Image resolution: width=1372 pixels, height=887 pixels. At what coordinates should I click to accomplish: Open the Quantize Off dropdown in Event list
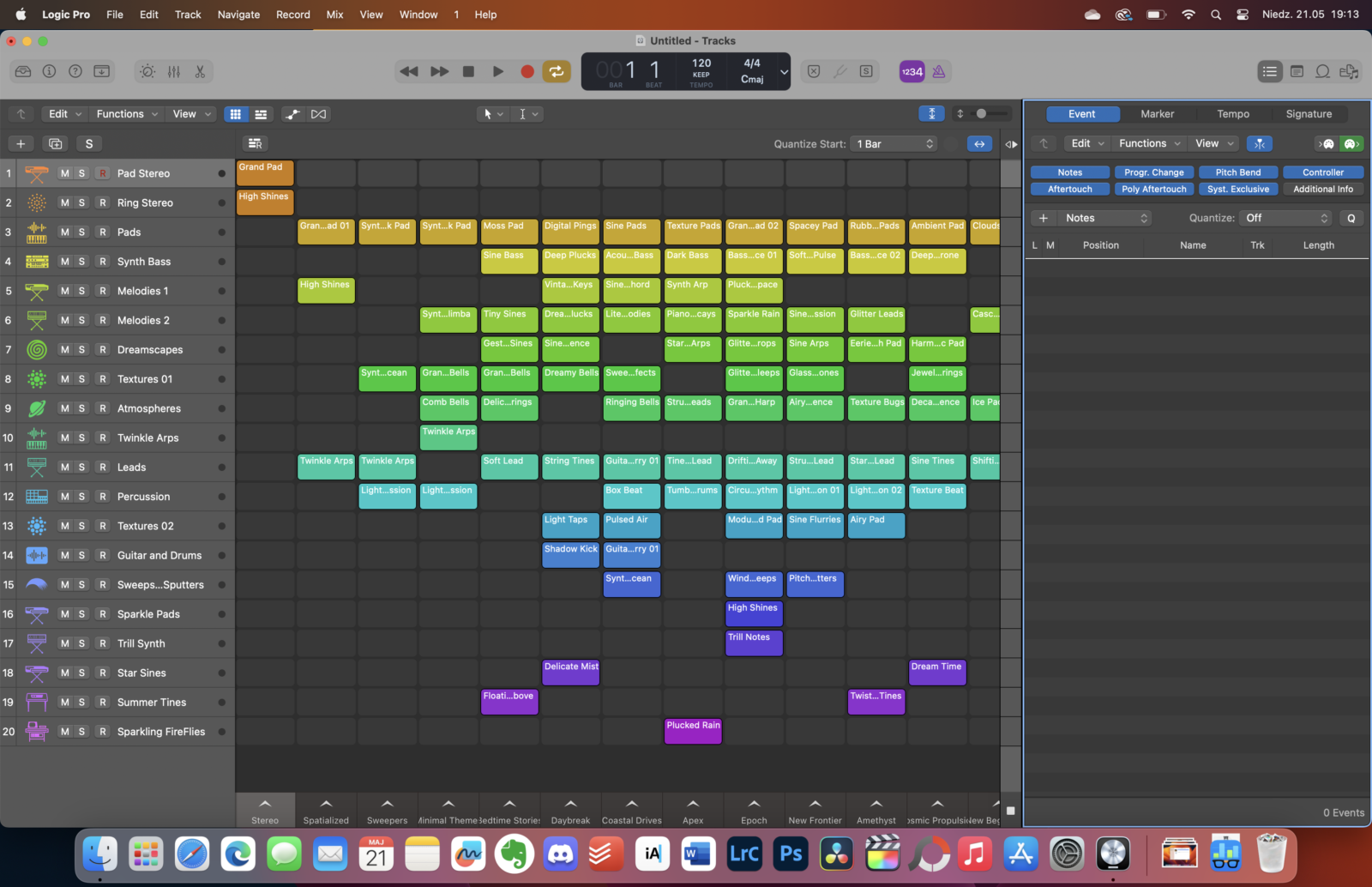pos(1286,218)
